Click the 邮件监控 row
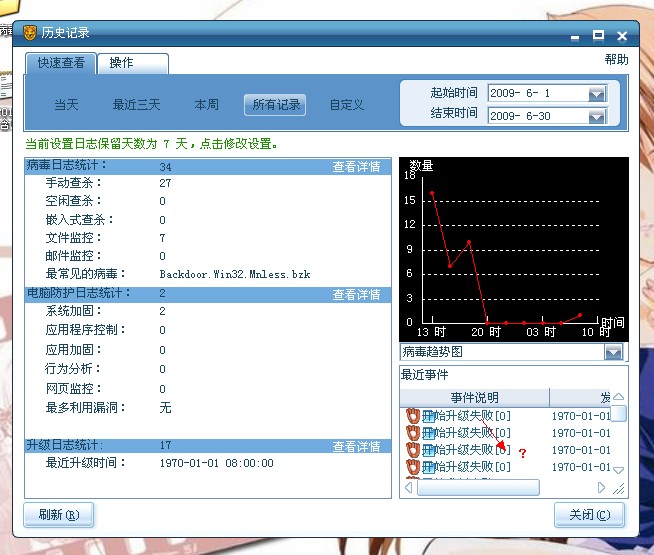654x555 pixels. pos(208,256)
